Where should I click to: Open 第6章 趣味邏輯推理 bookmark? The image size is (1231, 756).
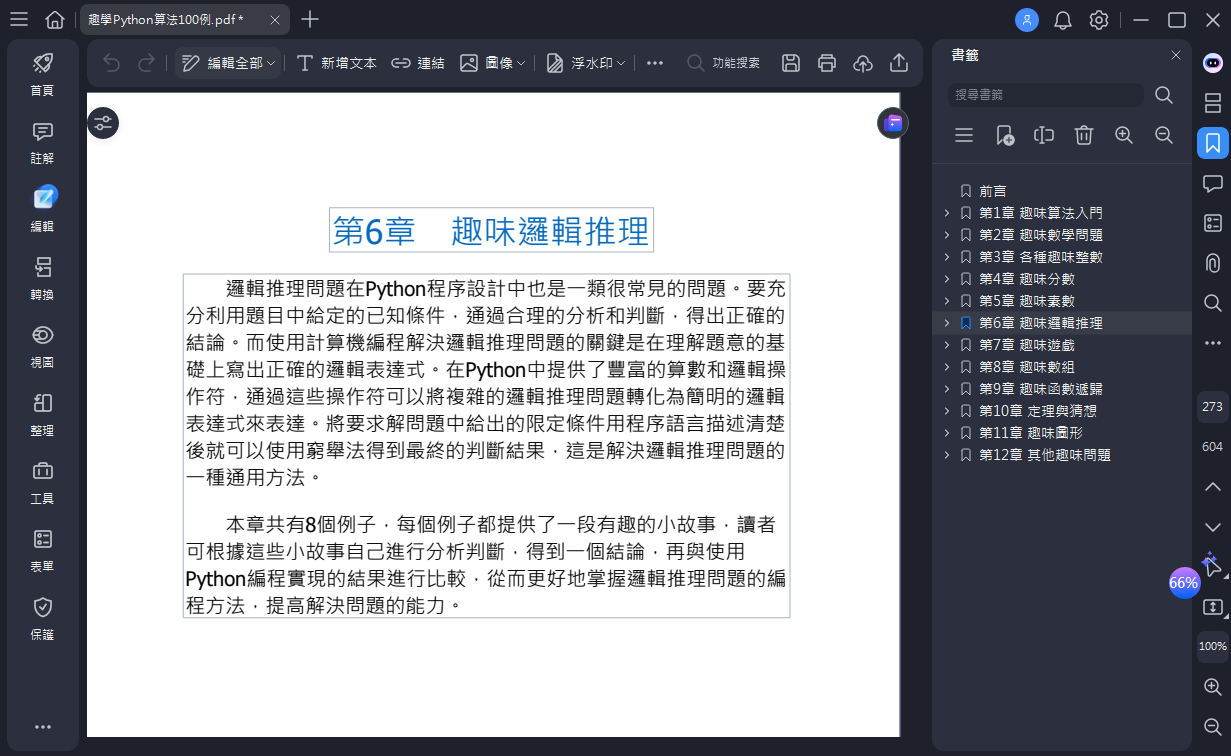(x=1041, y=323)
